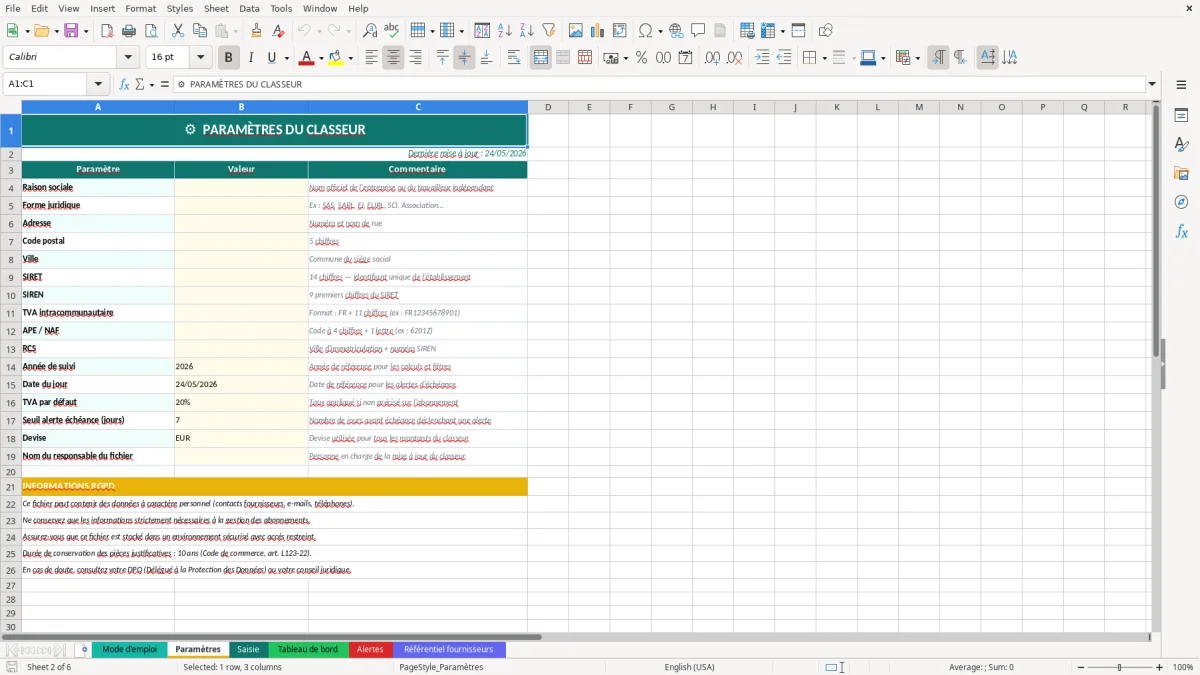Image resolution: width=1200 pixels, height=675 pixels.
Task: Open the background color dropdown arrow
Action: 349,58
